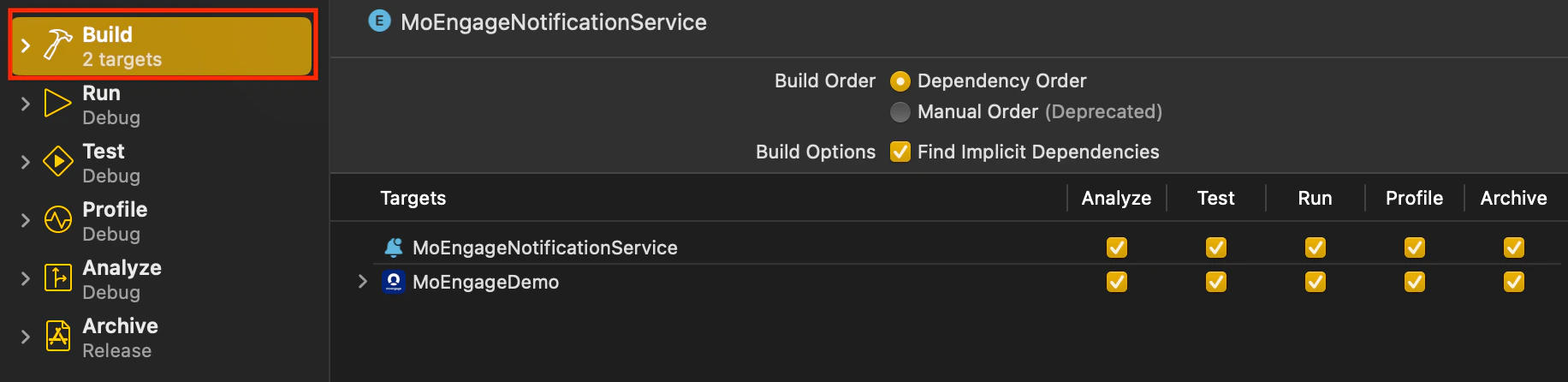
Task: Select the Profile Debug action
Action: tap(115, 220)
